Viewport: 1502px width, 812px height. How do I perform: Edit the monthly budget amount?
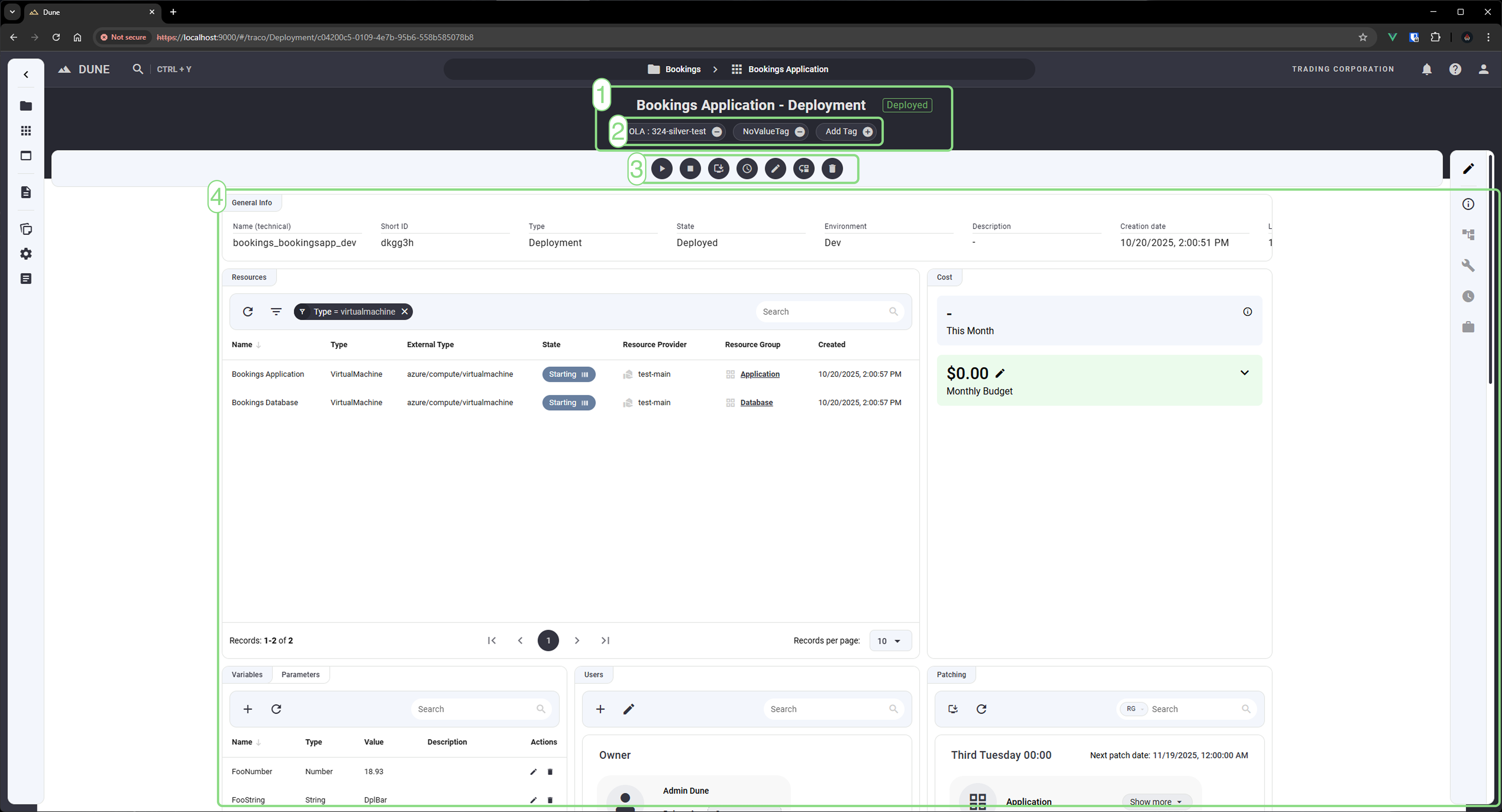(x=1000, y=374)
